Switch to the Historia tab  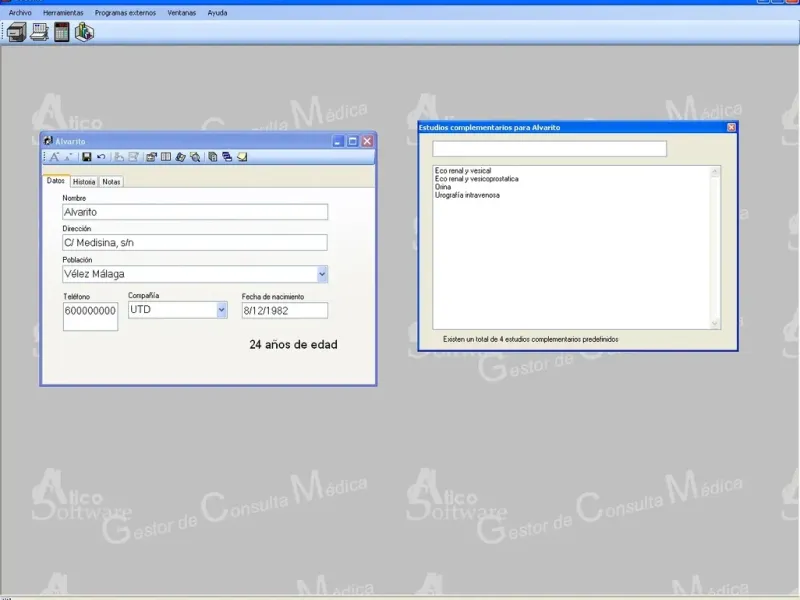[84, 182]
